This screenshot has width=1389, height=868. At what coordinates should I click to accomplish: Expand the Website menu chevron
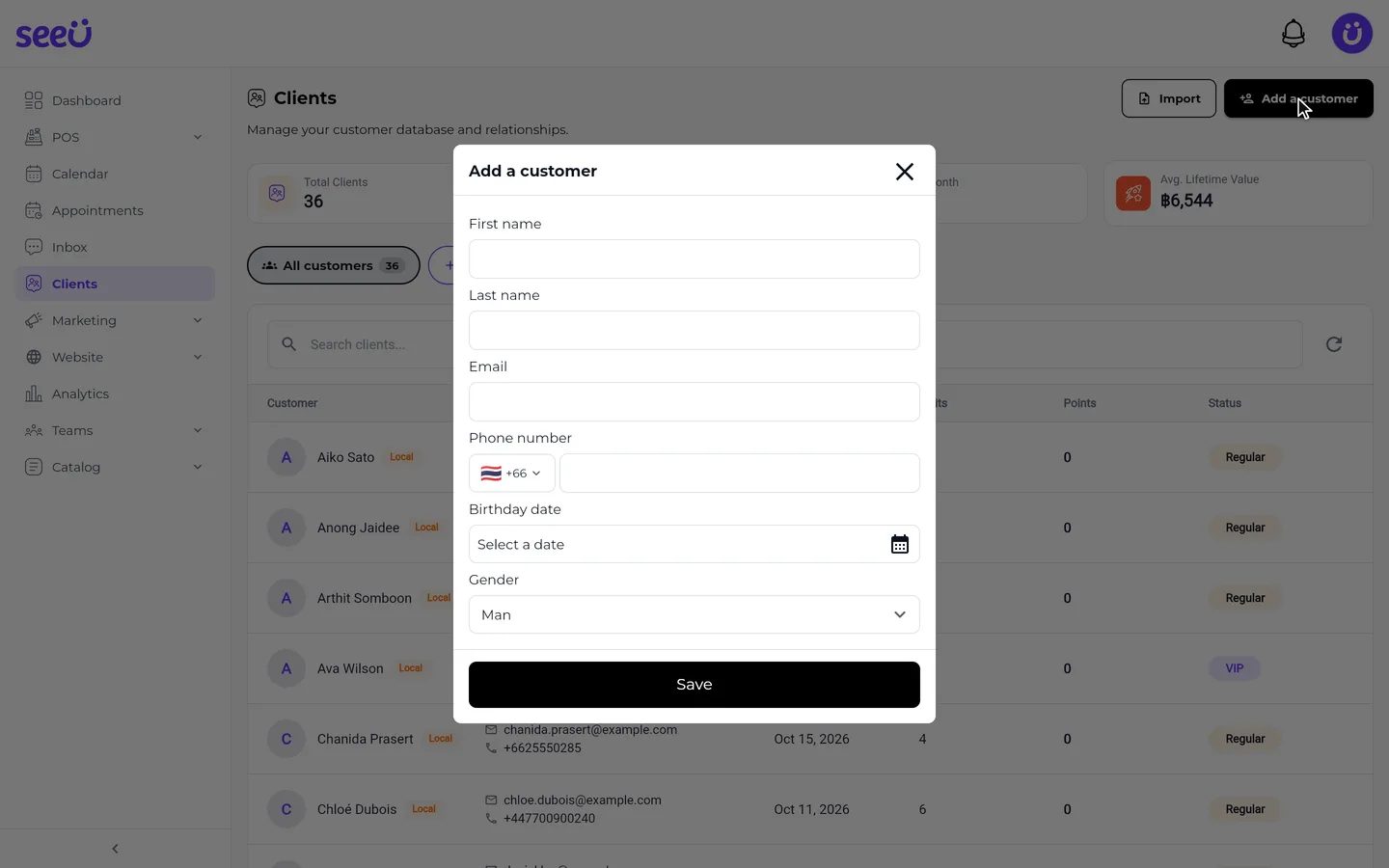(198, 357)
